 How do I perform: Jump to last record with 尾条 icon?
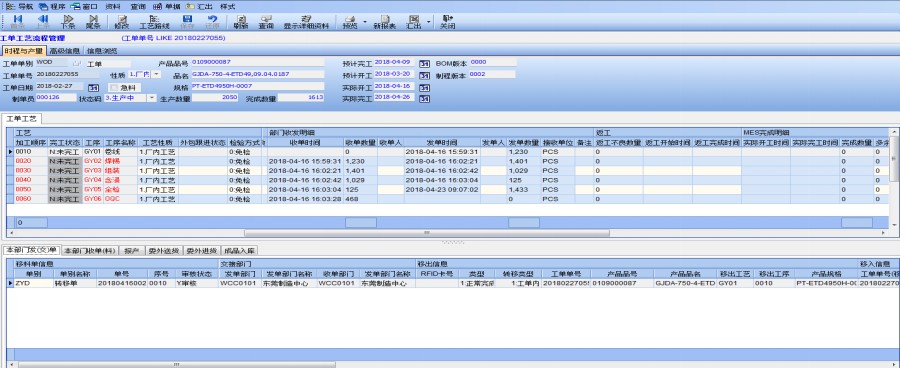pos(93,22)
